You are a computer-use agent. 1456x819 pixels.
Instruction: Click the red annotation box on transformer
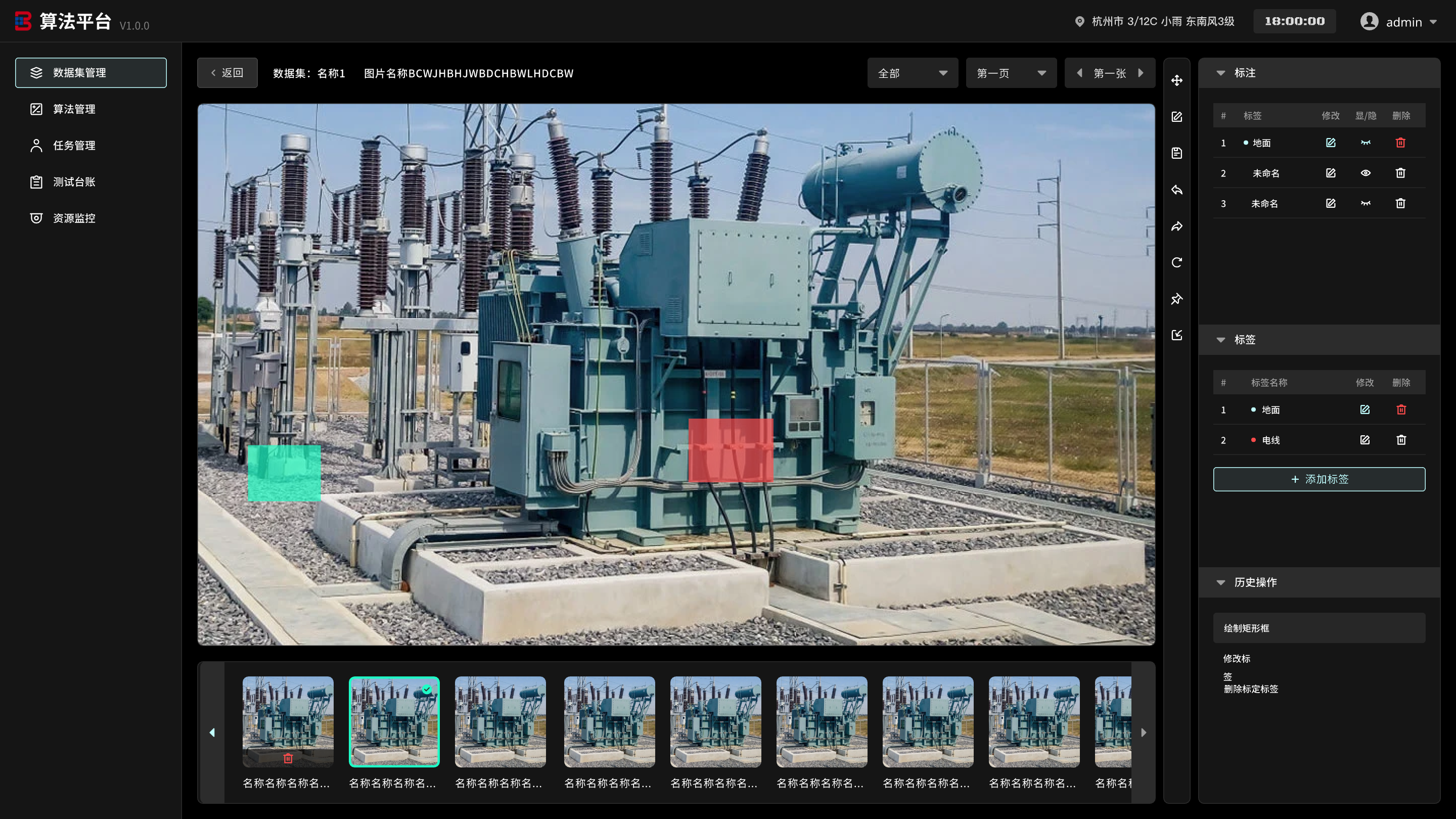click(730, 450)
